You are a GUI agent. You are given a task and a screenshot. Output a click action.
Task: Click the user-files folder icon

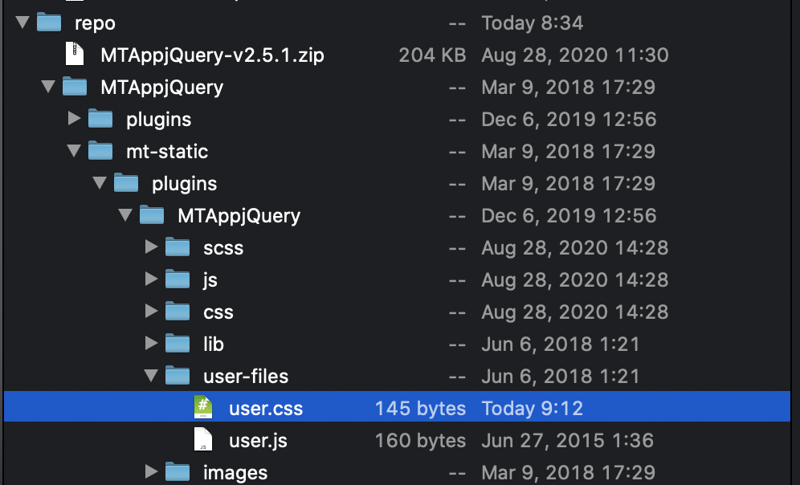177,376
